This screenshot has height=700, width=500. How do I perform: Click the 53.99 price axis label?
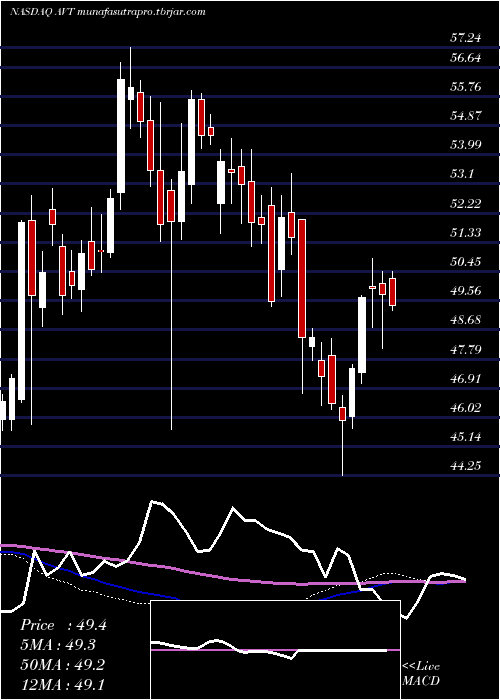466,145
